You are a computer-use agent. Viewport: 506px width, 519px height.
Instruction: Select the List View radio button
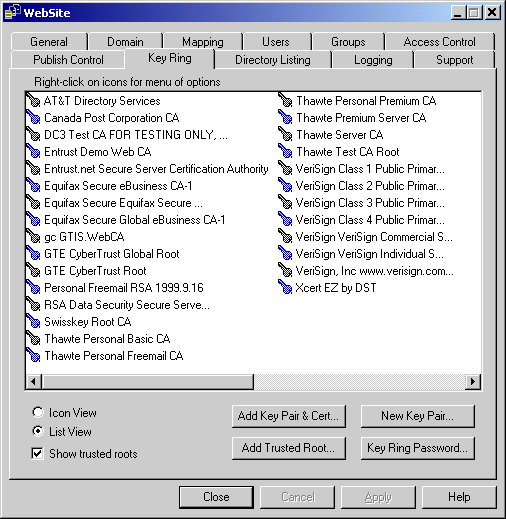(38, 431)
